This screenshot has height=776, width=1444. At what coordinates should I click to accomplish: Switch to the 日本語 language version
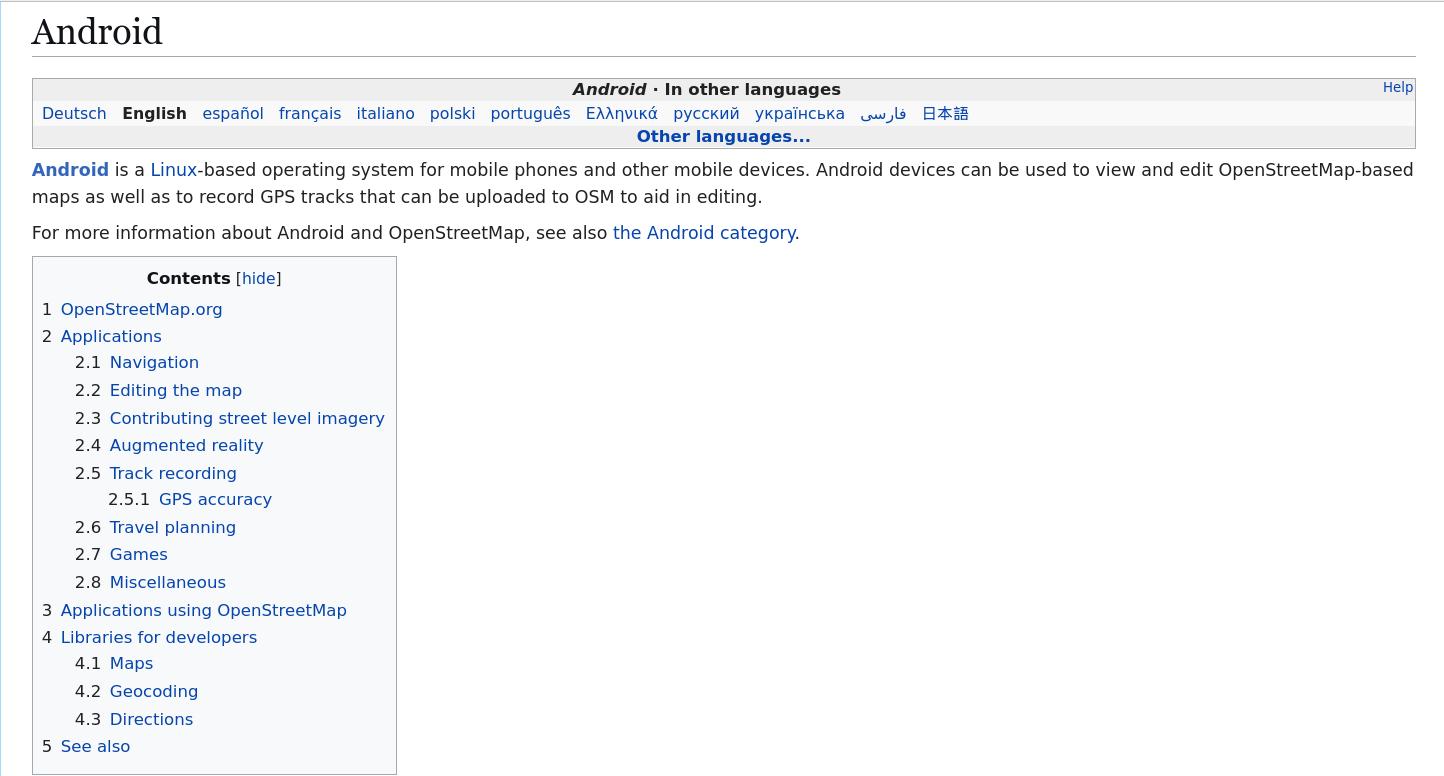(945, 114)
